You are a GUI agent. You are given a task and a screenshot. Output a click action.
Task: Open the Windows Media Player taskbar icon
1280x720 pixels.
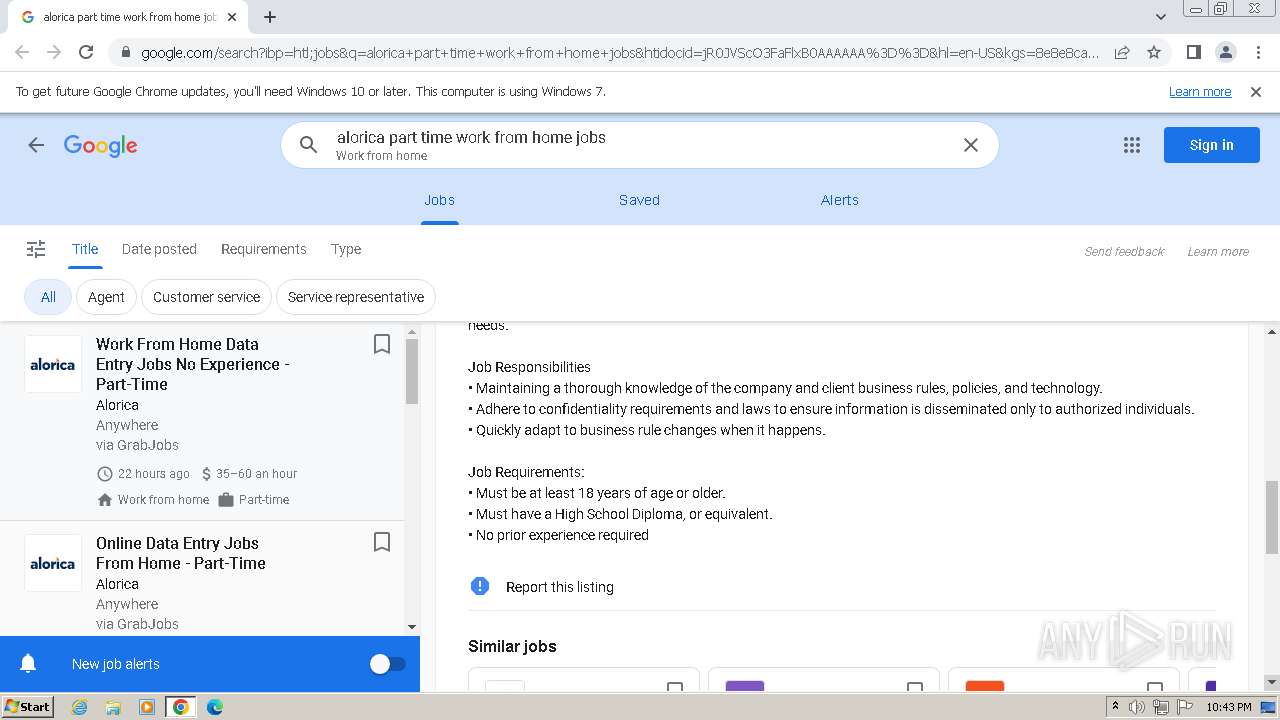tap(147, 707)
